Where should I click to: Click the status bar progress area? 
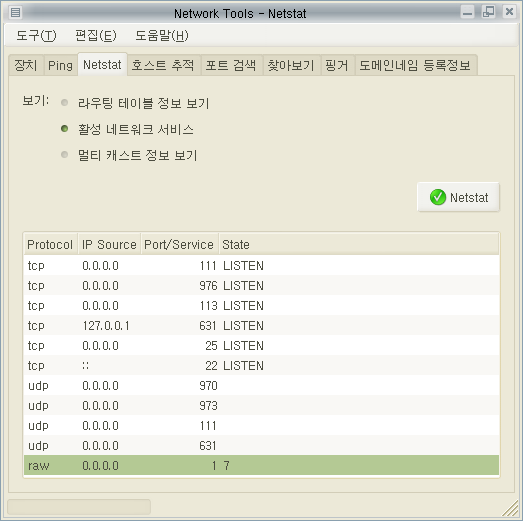79,507
